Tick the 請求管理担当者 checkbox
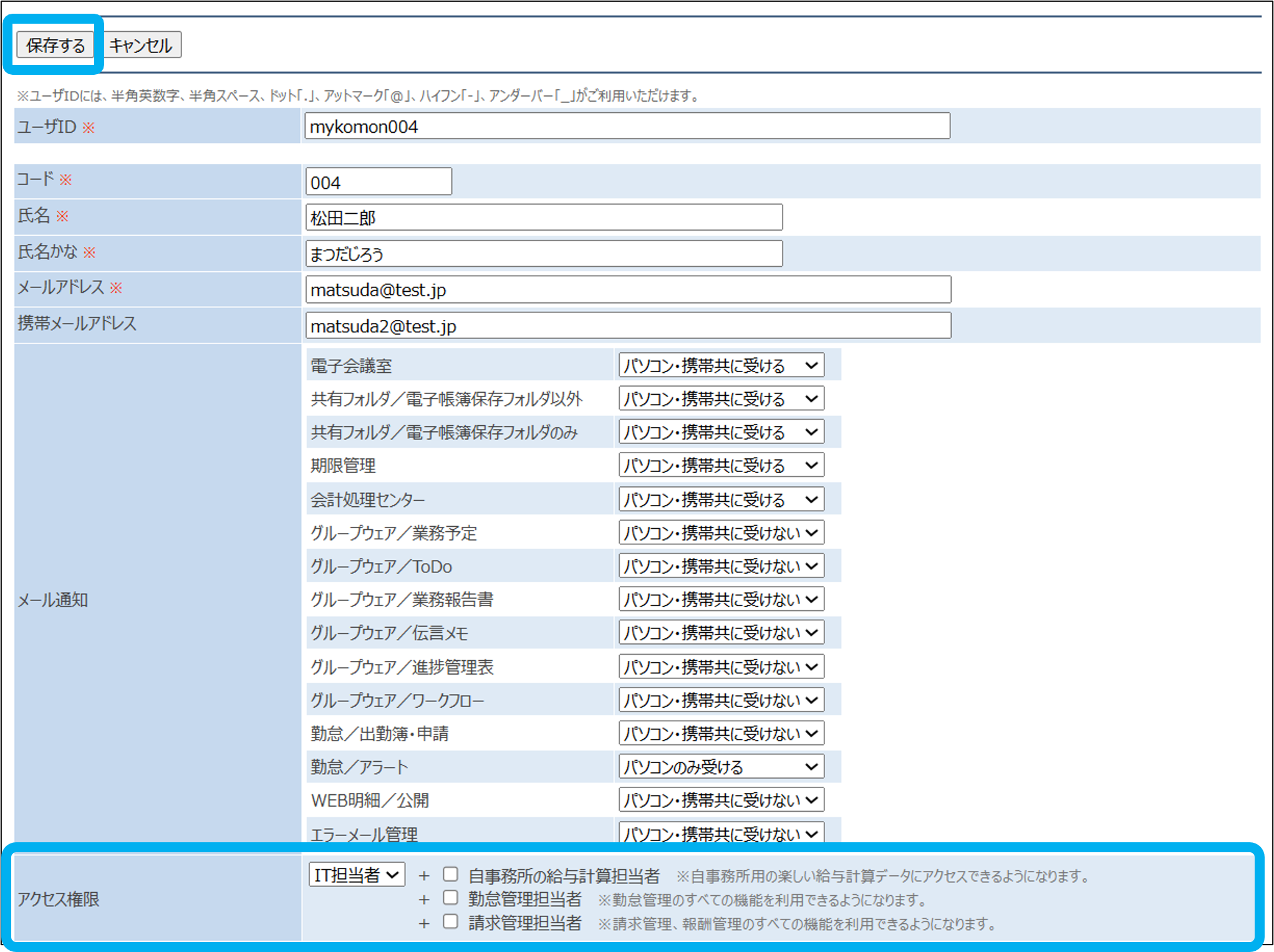Viewport: 1274px width, 952px height. click(450, 921)
